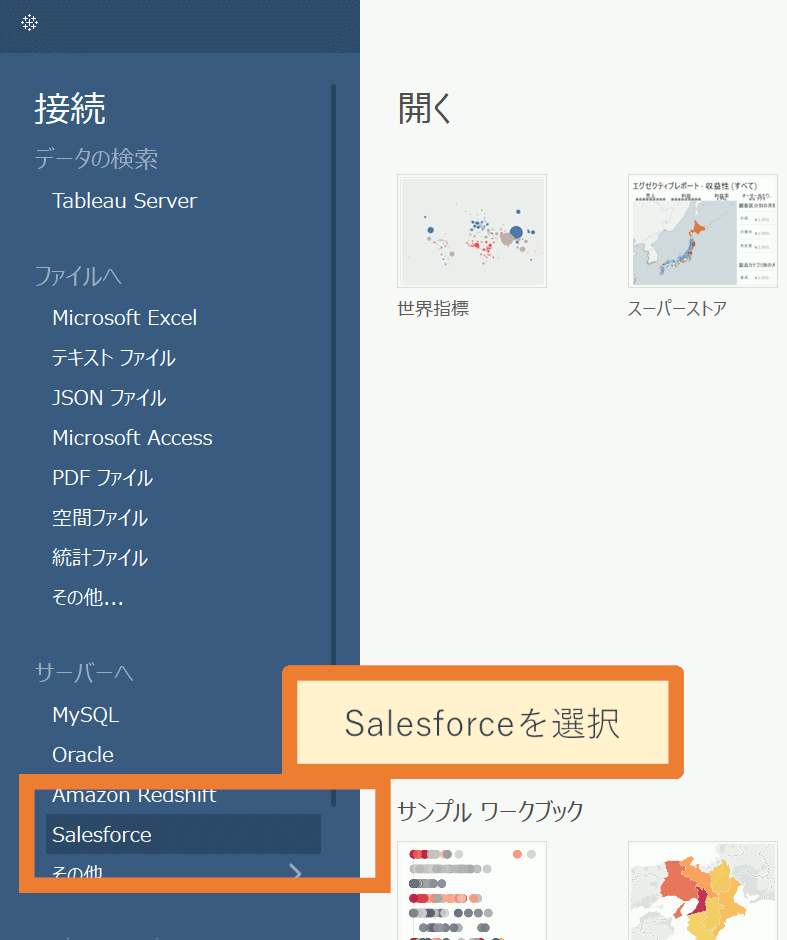This screenshot has width=787, height=940.
Task: Open the スーパーストア workbook thumbnail
Action: (702, 231)
